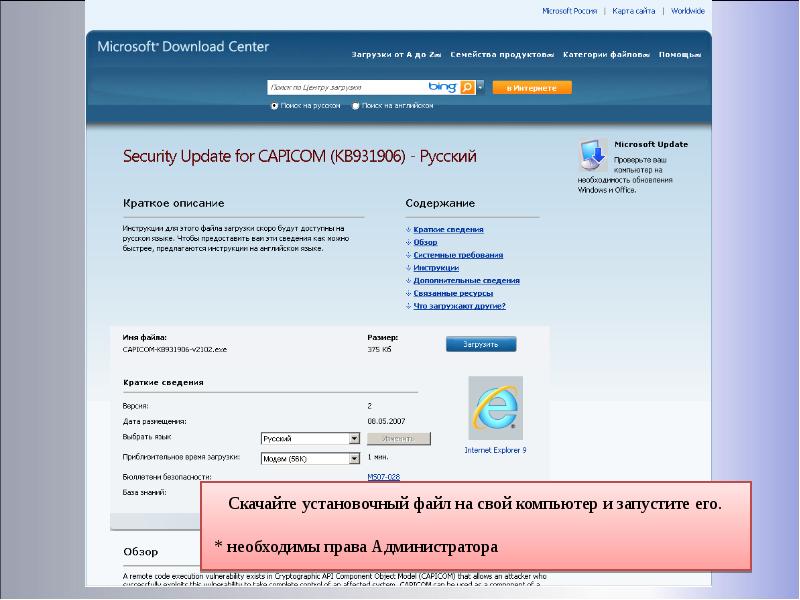Open 'Категории файлов' menu
This screenshot has height=600, width=800.
click(606, 54)
